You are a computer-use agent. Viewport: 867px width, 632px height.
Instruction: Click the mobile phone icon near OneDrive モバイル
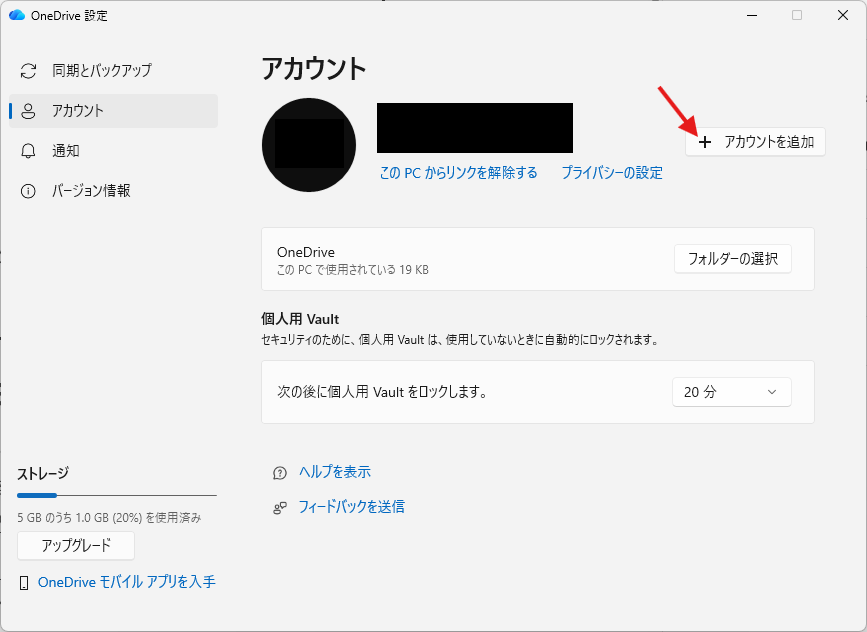pyautogui.click(x=24, y=583)
